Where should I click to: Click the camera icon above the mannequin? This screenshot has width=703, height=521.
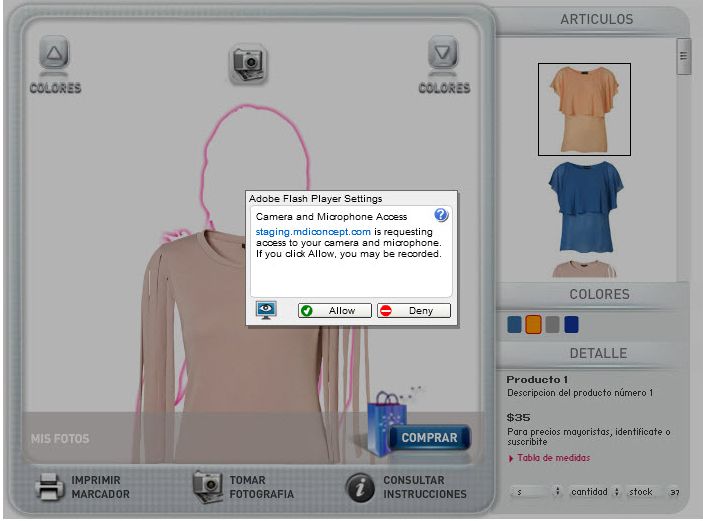click(x=247, y=63)
